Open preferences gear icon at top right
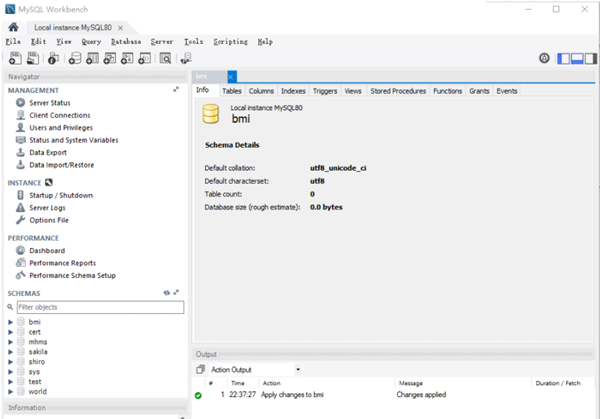 click(x=544, y=58)
